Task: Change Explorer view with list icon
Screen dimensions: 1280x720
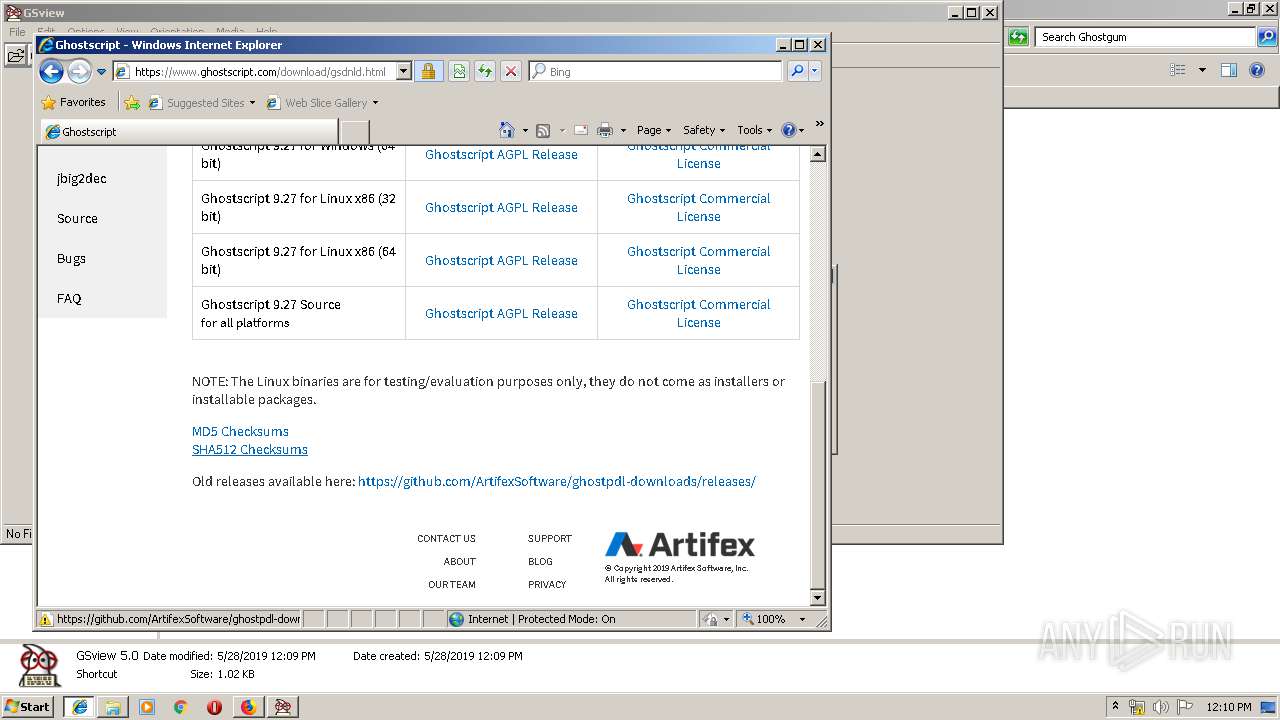Action: click(1178, 70)
